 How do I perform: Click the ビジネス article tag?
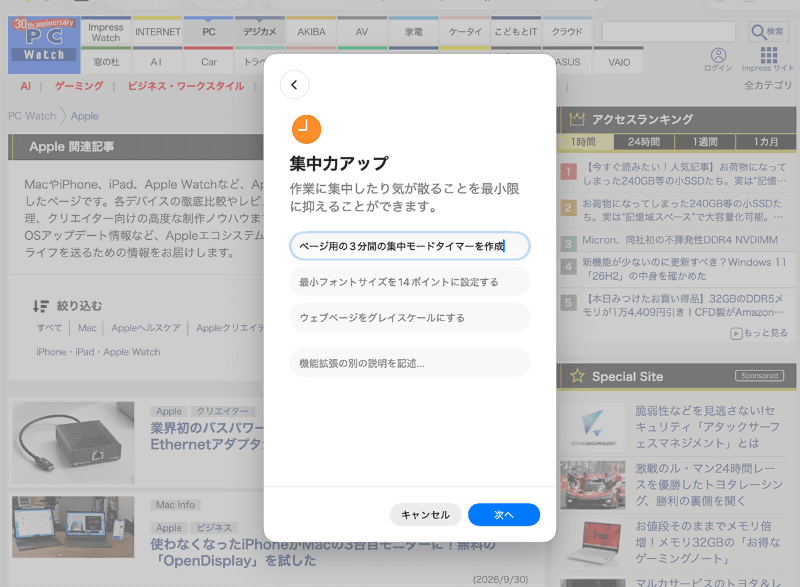[x=214, y=527]
